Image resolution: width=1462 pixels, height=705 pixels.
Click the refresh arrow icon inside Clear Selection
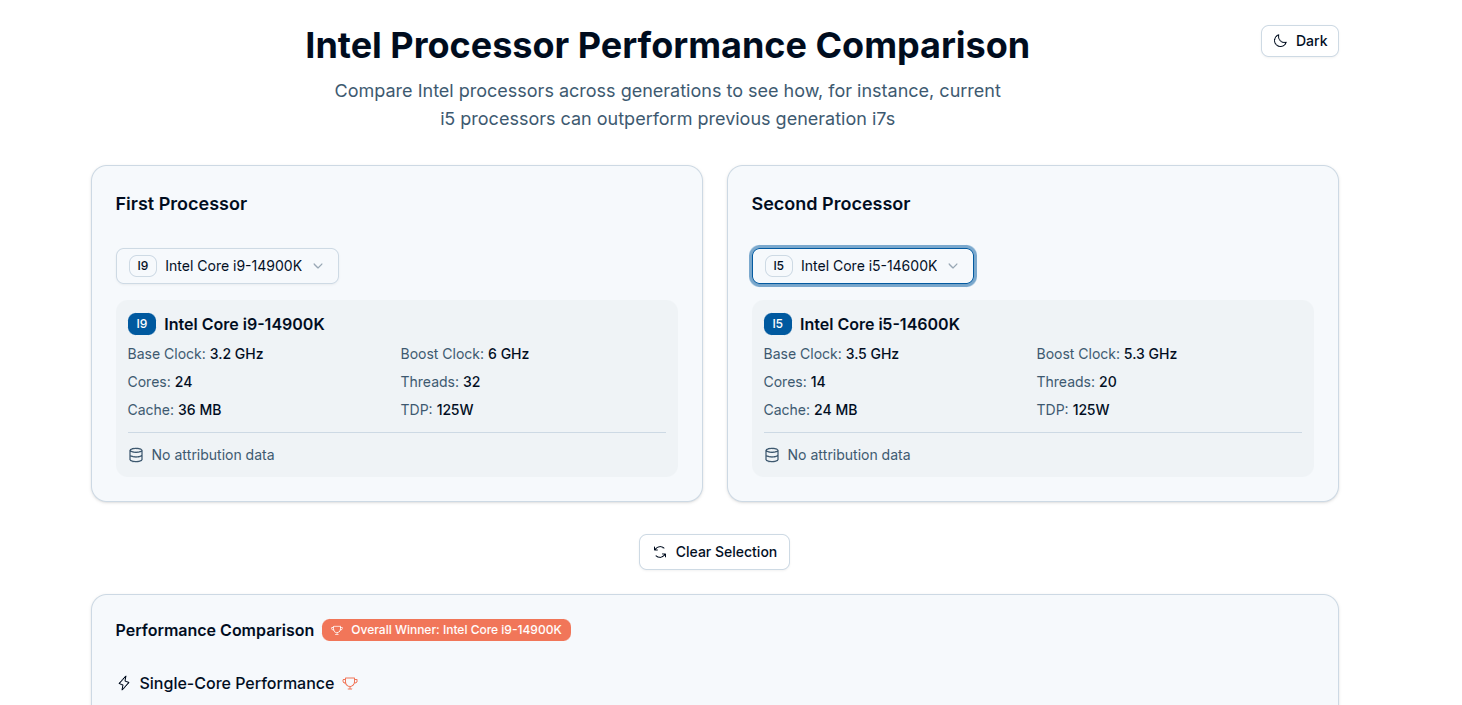[x=659, y=551]
